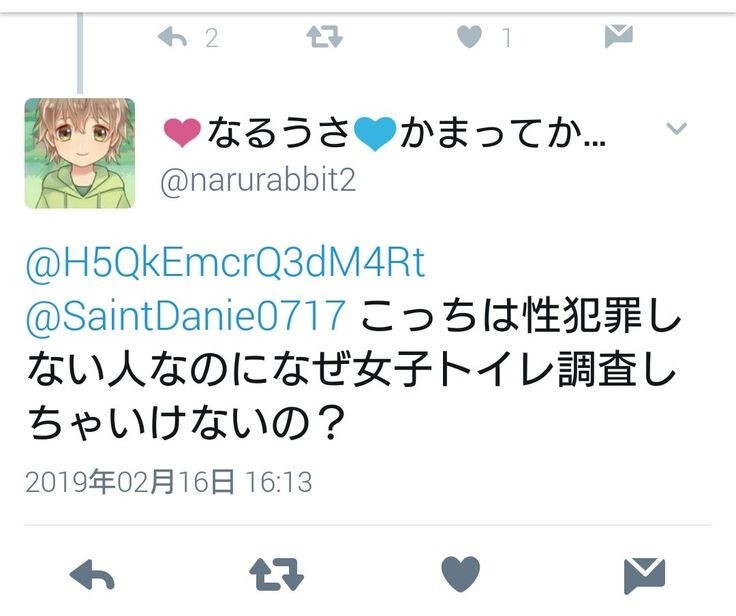Open display name なるうさ profile
The width and height of the screenshot is (736, 616).
(x=279, y=133)
